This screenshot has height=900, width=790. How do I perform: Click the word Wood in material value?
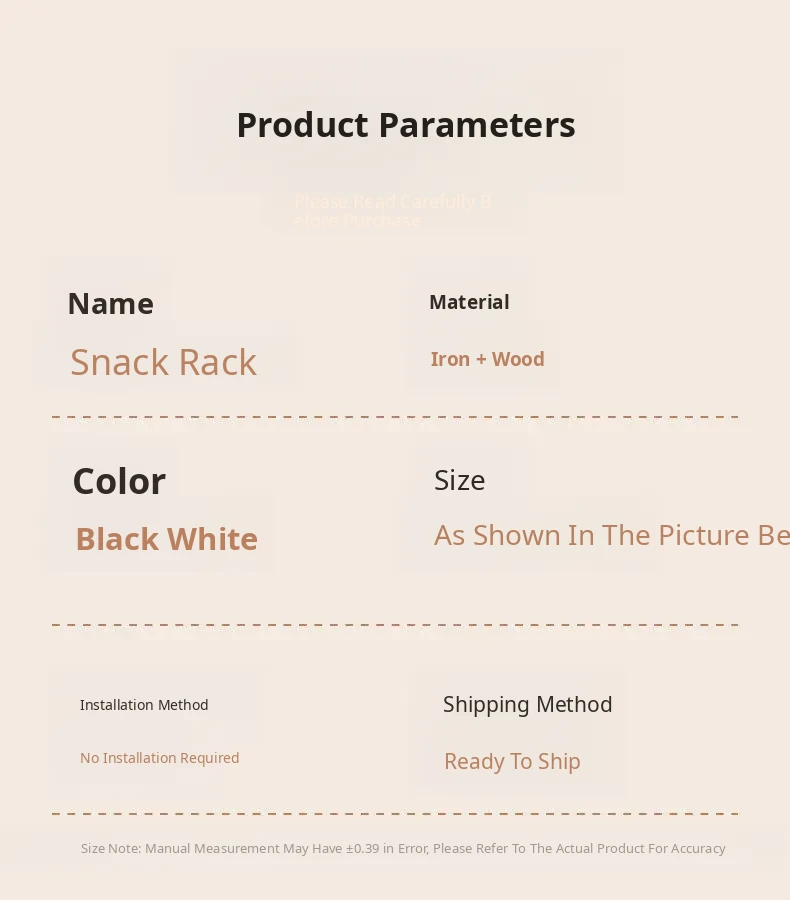click(518, 359)
